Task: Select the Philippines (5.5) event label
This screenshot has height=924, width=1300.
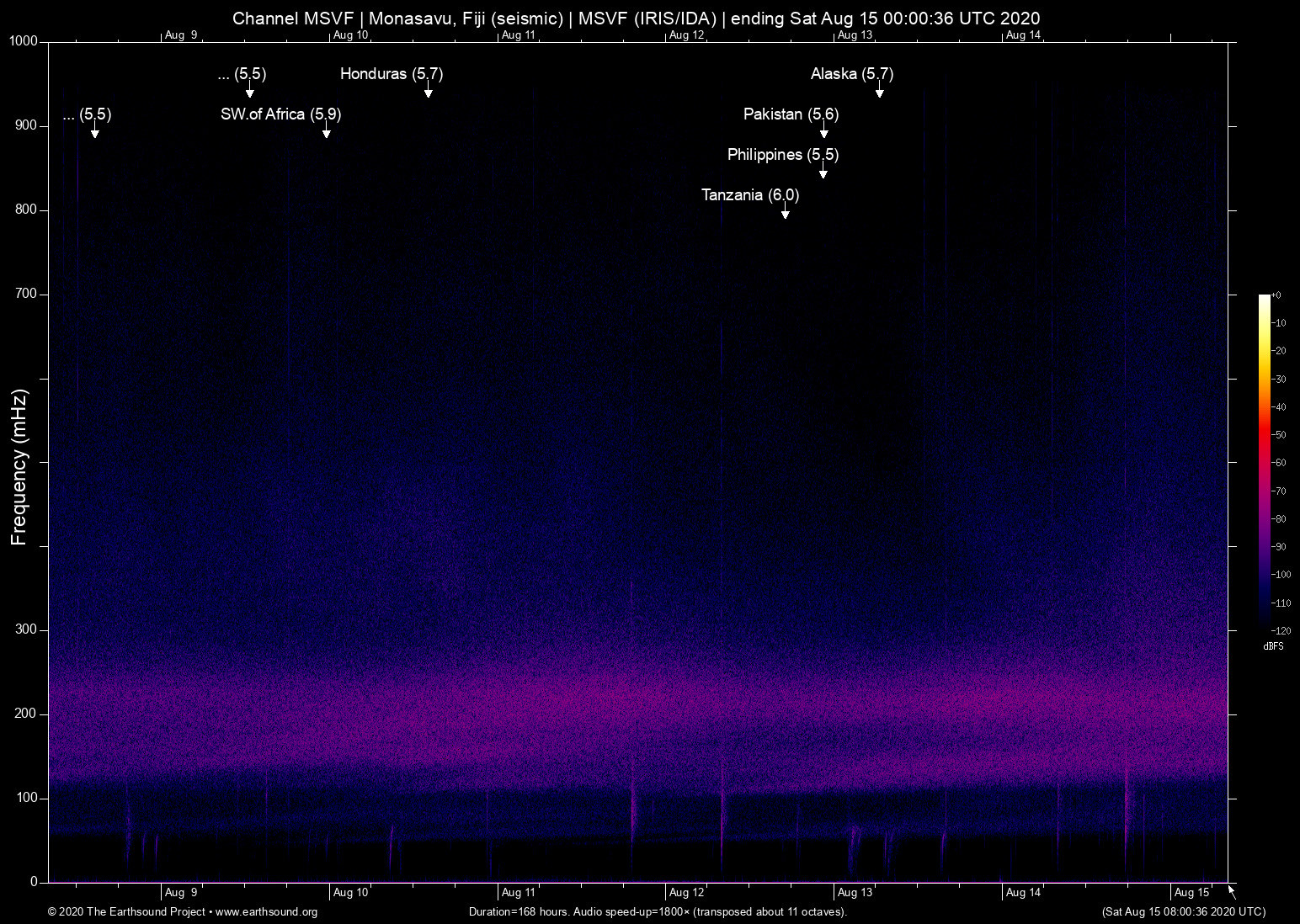Action: click(x=783, y=155)
